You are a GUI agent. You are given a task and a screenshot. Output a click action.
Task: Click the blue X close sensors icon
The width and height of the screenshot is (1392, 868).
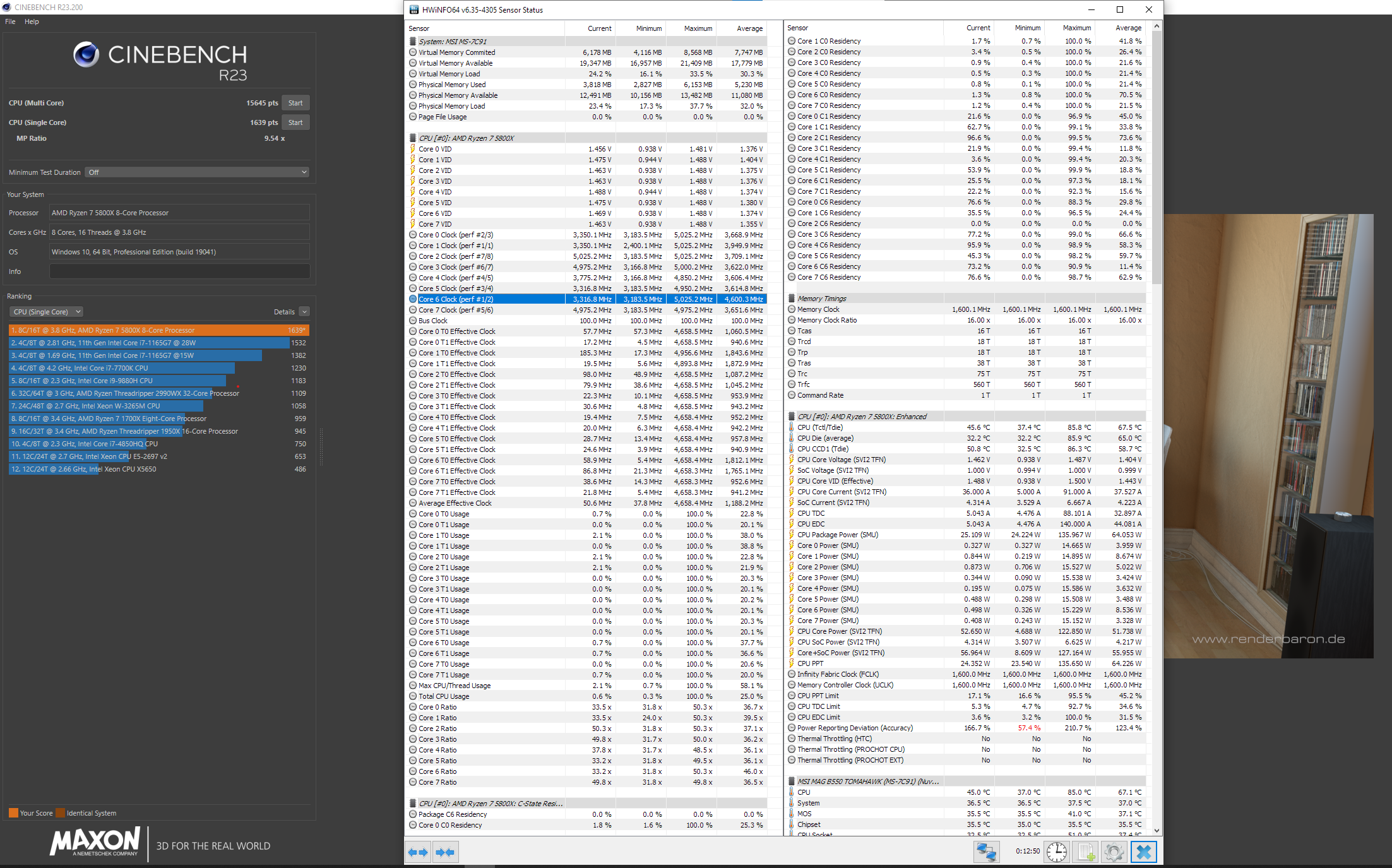(x=1143, y=852)
